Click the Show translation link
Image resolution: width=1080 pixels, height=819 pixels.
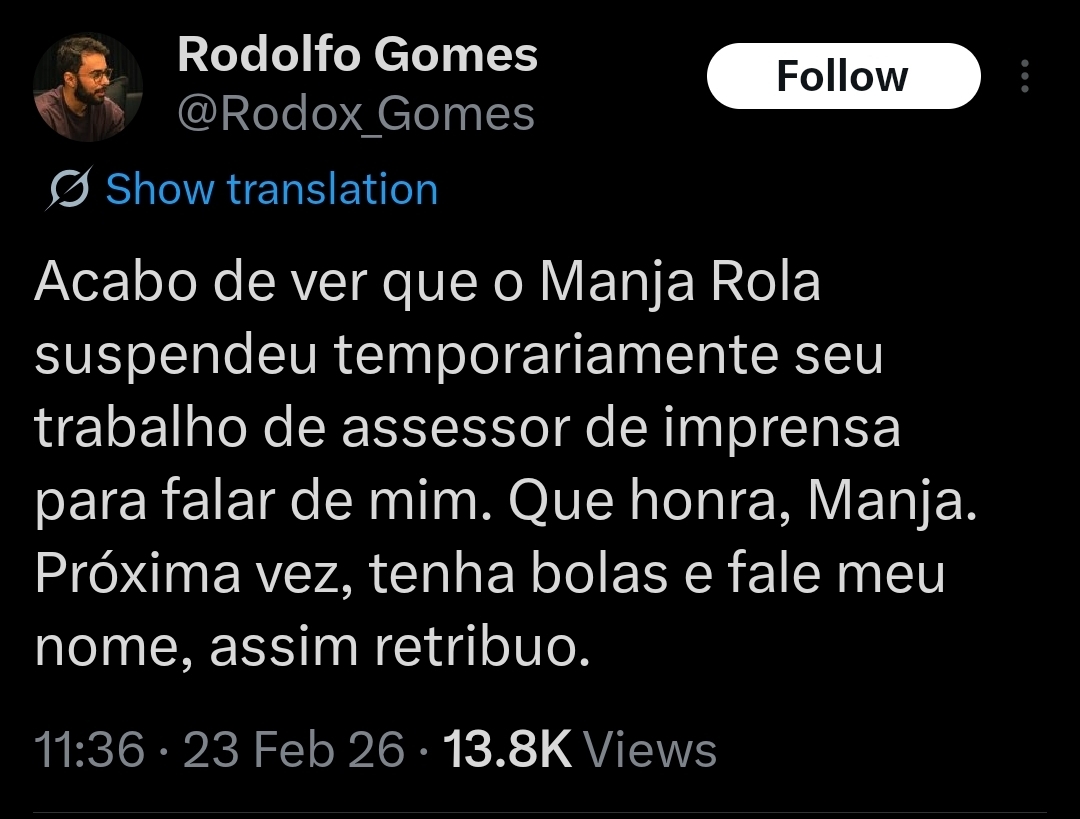[x=271, y=189]
